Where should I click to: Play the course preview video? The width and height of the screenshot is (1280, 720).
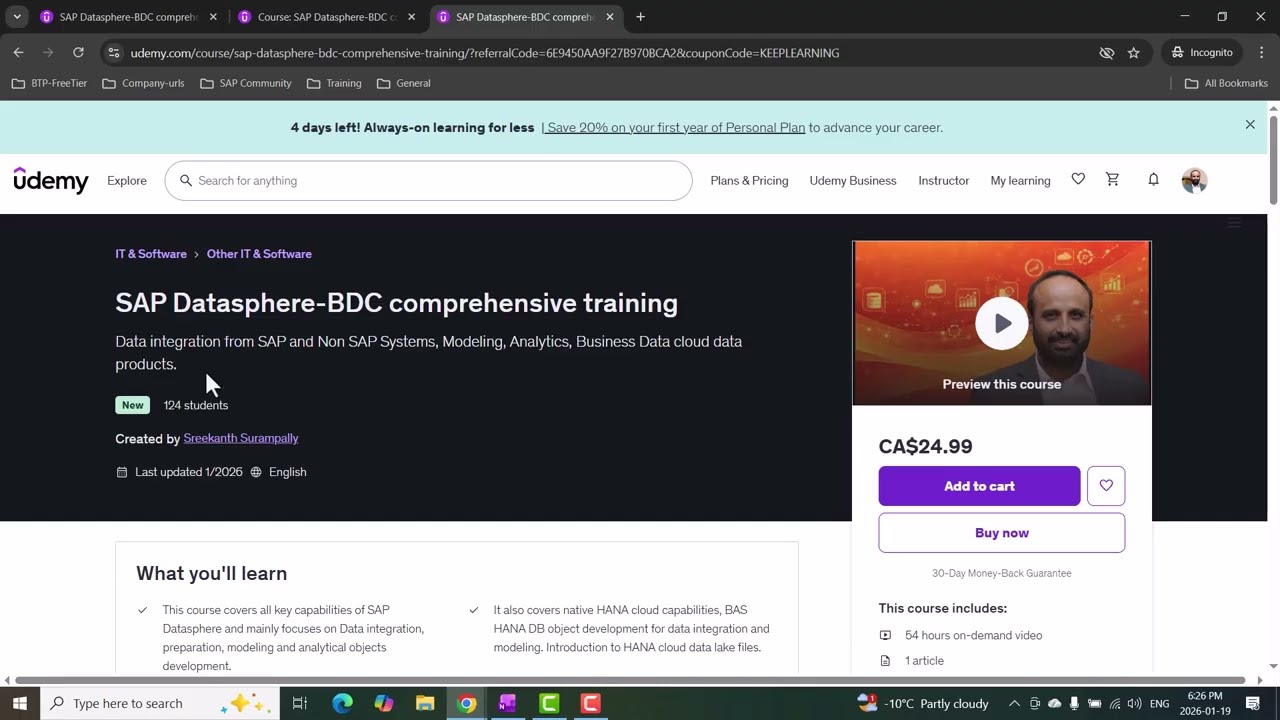(1002, 323)
